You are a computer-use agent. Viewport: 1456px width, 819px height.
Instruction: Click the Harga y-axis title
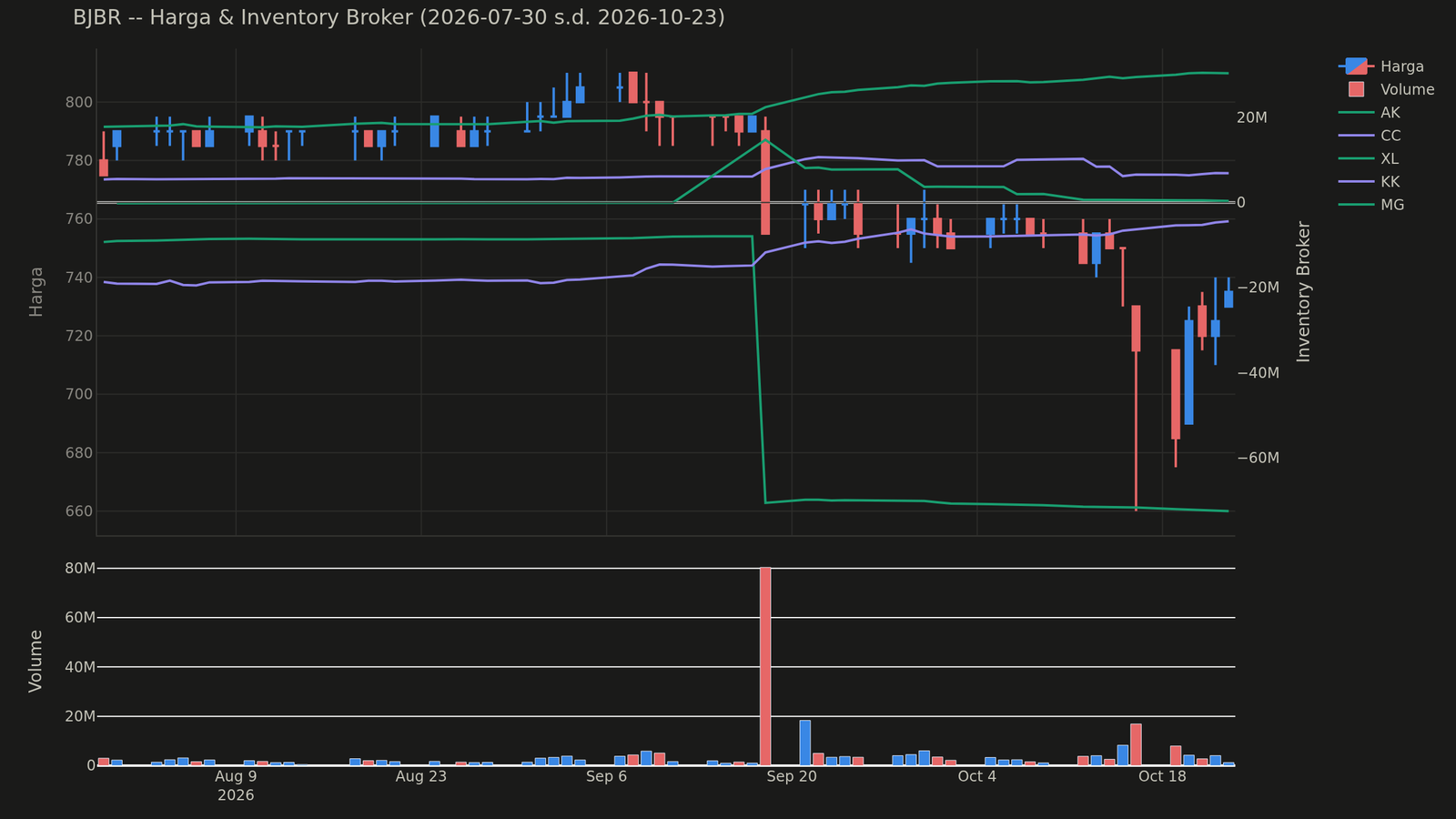(36, 291)
